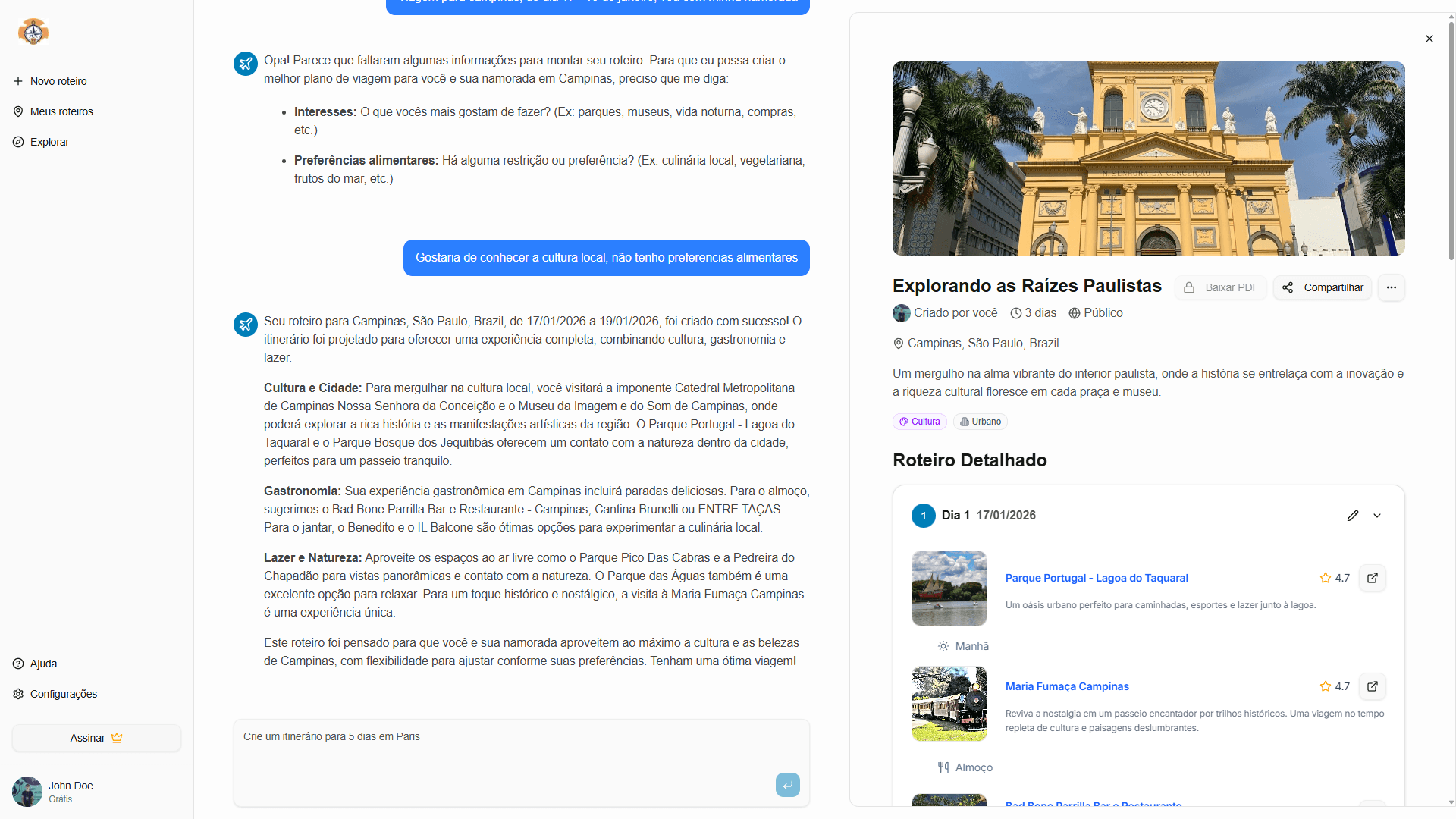This screenshot has width=1456, height=819.
Task: Click the Almoço meal label
Action: tap(965, 767)
